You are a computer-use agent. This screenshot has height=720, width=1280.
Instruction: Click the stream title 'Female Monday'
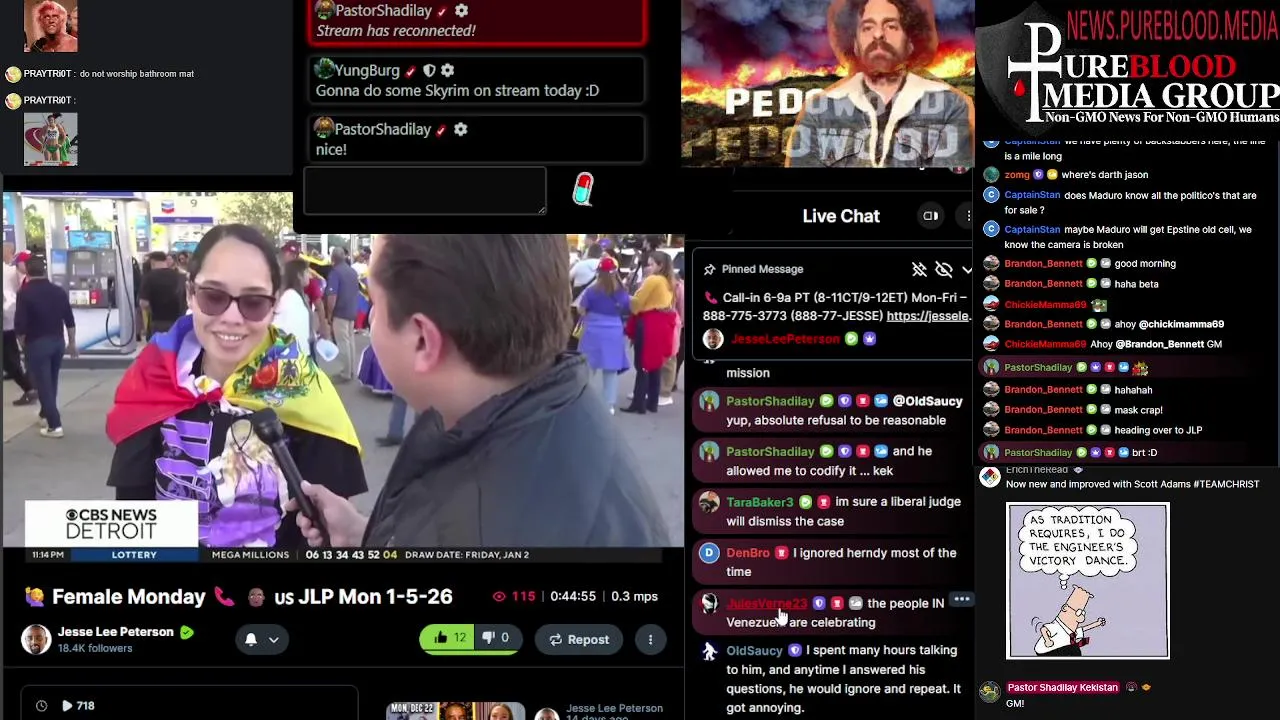(x=128, y=597)
